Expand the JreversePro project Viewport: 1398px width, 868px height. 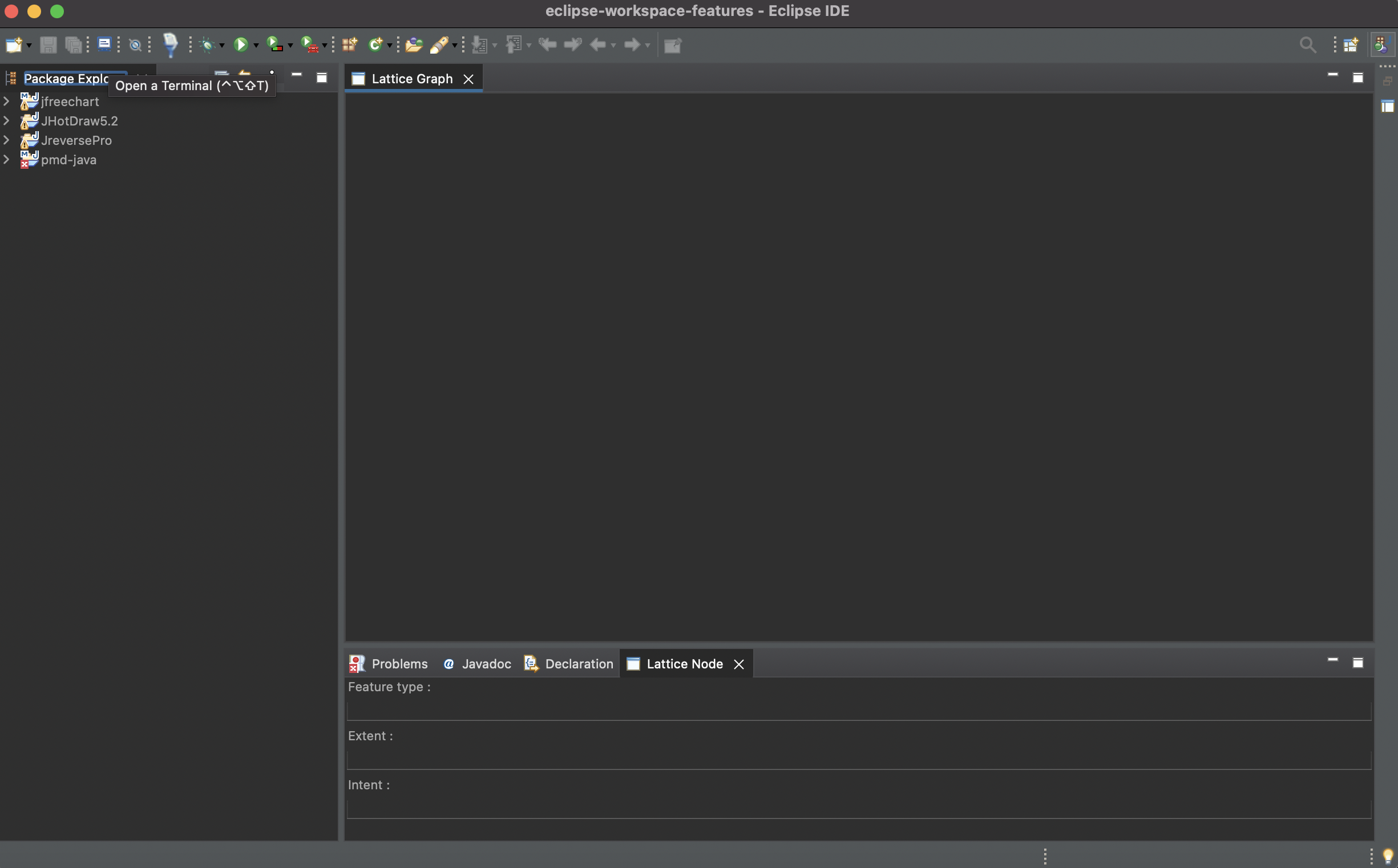pos(6,140)
